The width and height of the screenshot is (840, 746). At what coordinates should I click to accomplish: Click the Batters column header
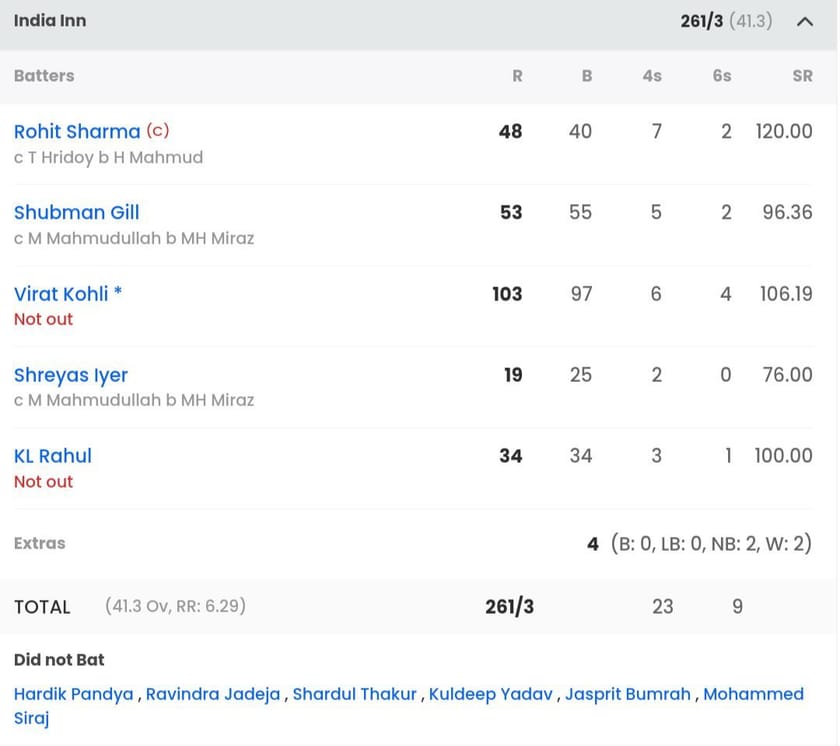43,76
